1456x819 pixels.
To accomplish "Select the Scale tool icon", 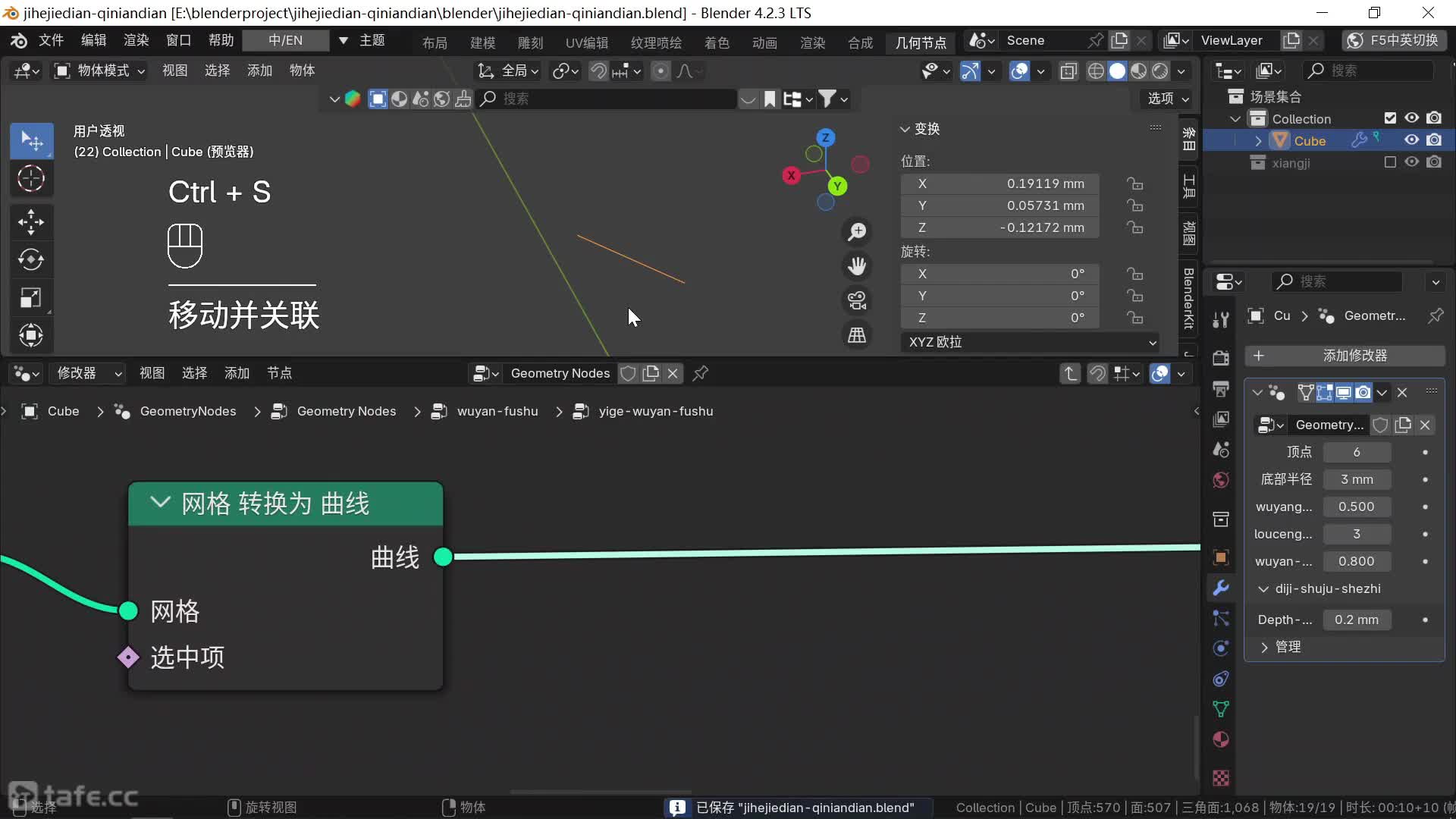I will pyautogui.click(x=31, y=297).
